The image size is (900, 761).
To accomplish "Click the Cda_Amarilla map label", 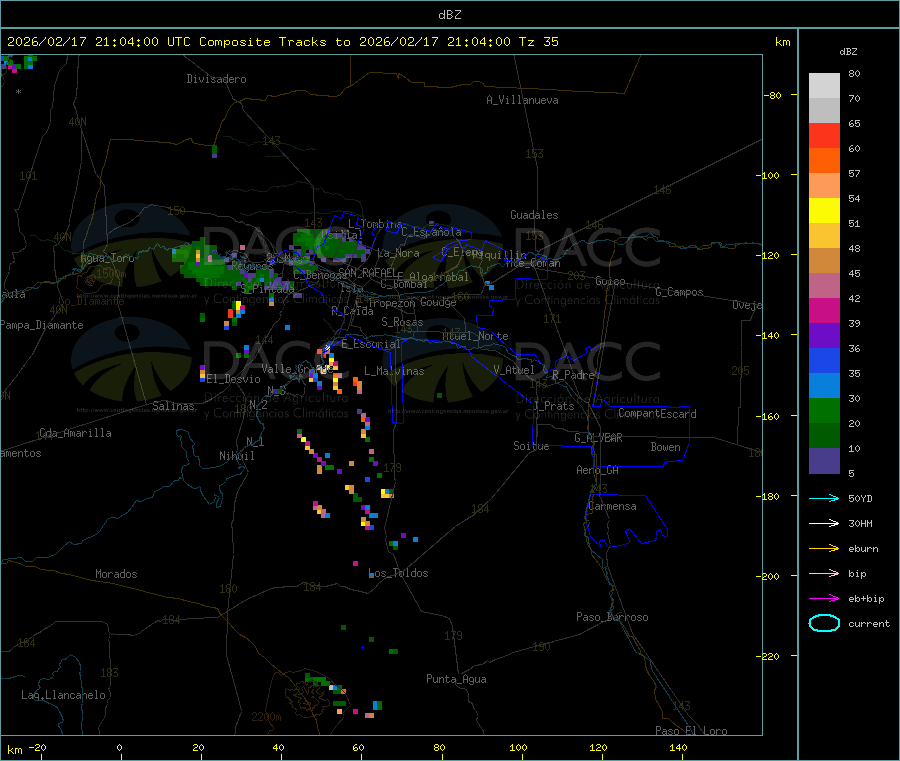I will (75, 433).
